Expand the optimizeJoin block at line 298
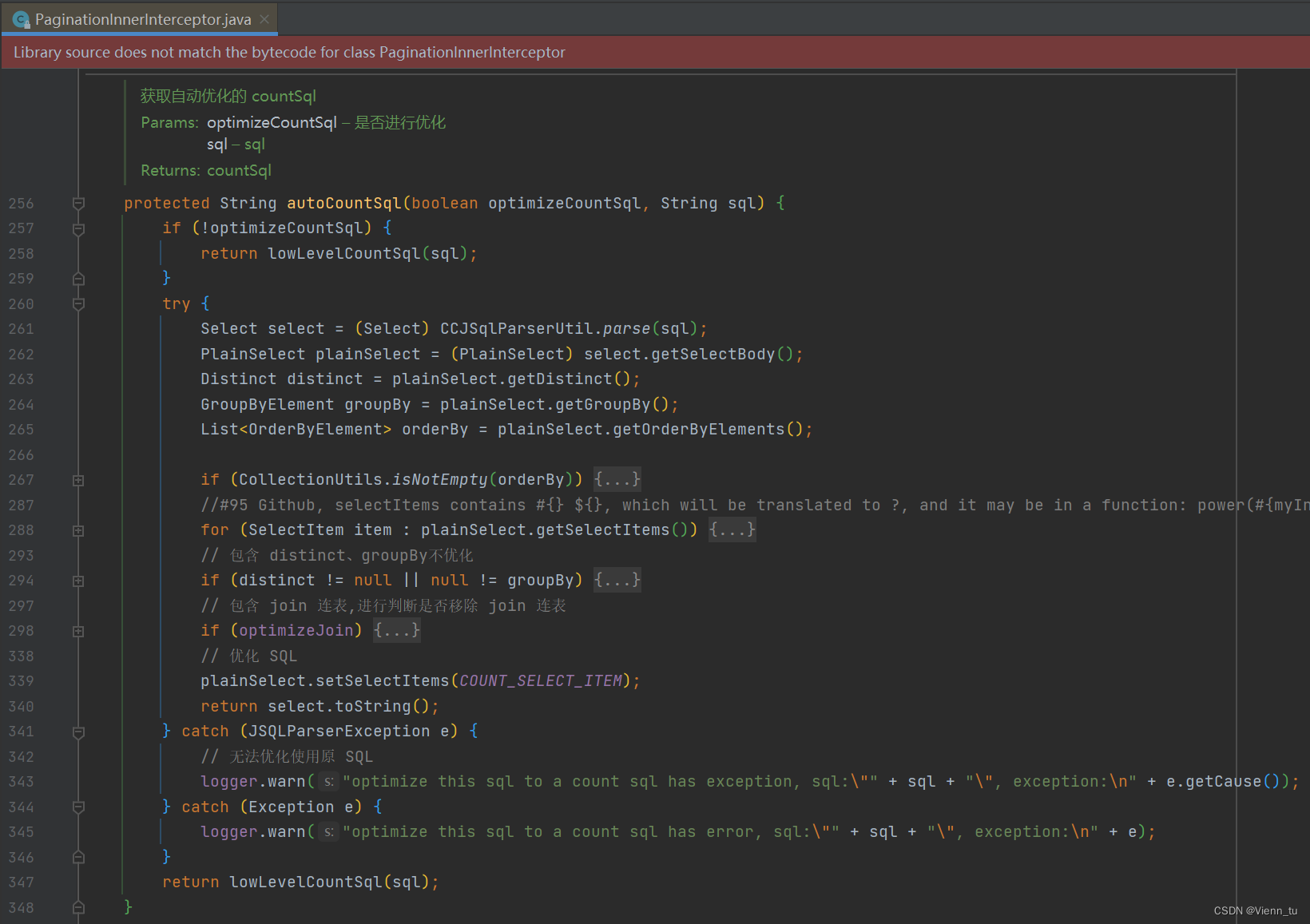This screenshot has width=1310, height=924. pyautogui.click(x=78, y=631)
